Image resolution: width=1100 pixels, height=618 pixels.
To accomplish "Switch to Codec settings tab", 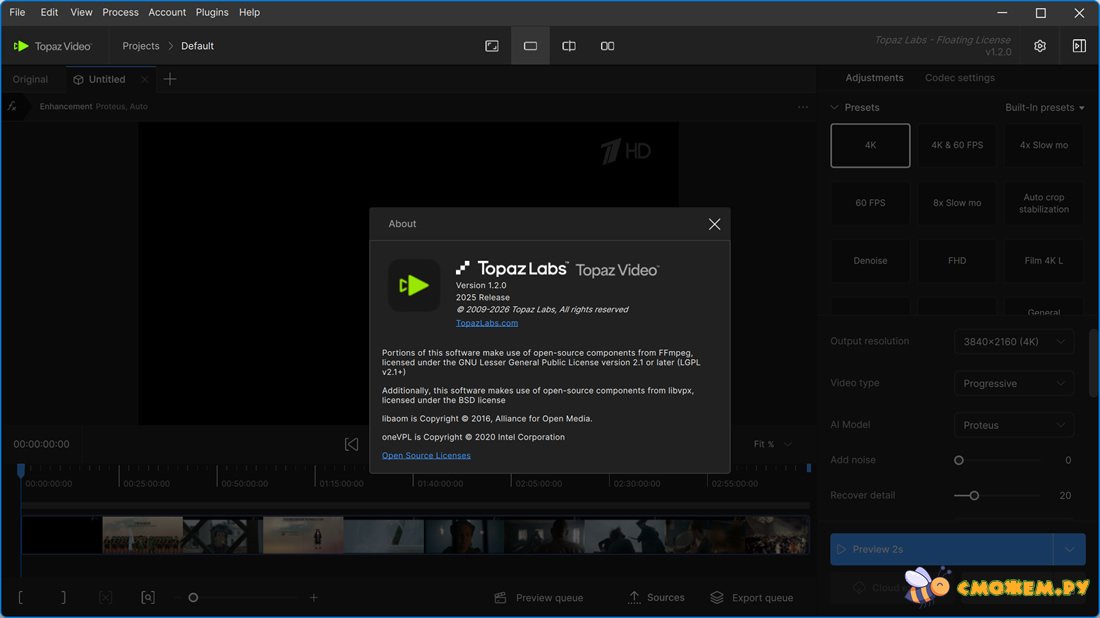I will tap(959, 78).
